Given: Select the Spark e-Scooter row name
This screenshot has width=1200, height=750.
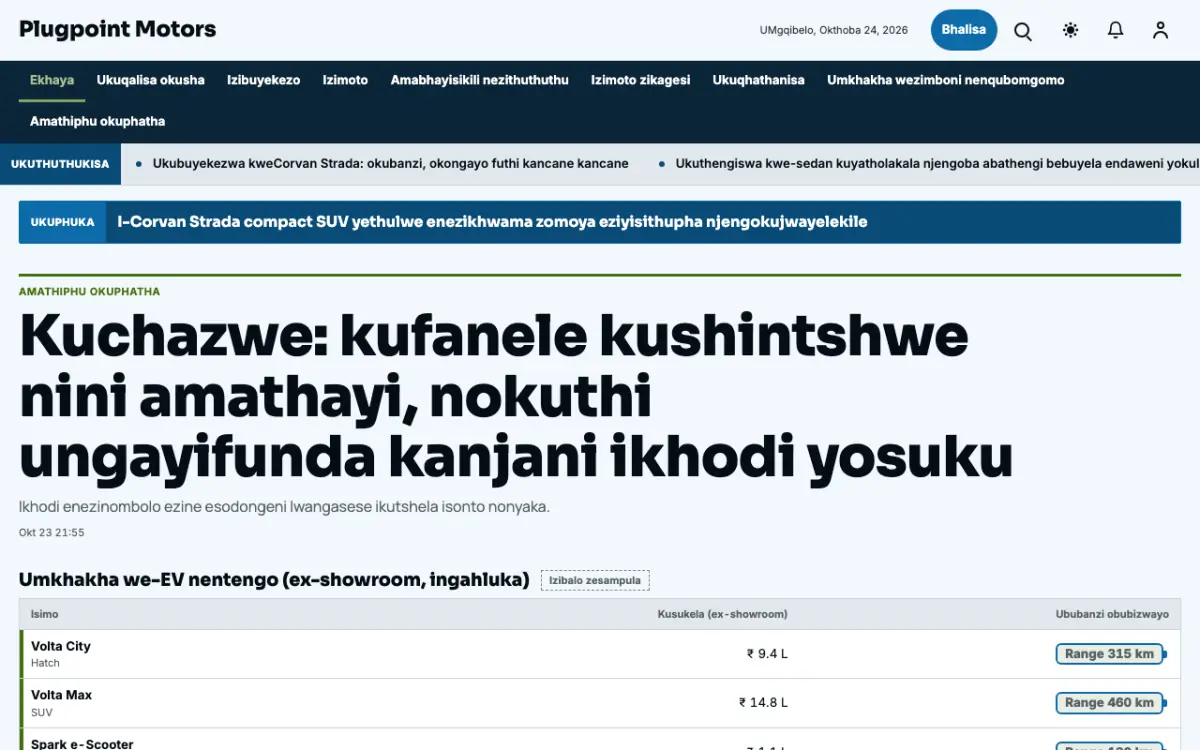Looking at the screenshot, I should tap(82, 744).
